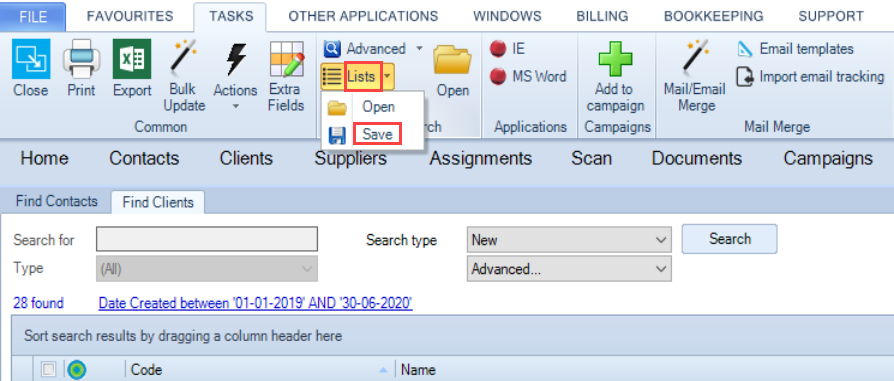Screen dimensions: 894x381
Task: Click the Search for input field
Action: point(206,240)
